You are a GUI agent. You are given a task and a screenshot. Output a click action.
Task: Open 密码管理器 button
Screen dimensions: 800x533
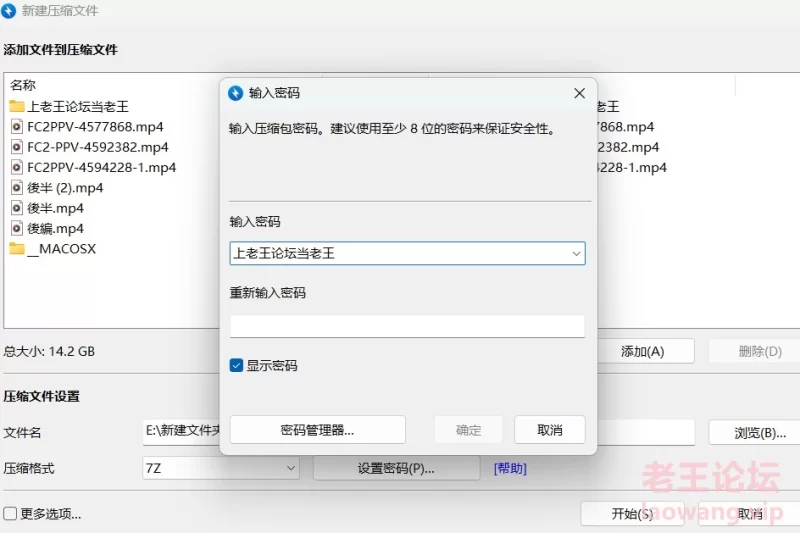[x=317, y=430]
